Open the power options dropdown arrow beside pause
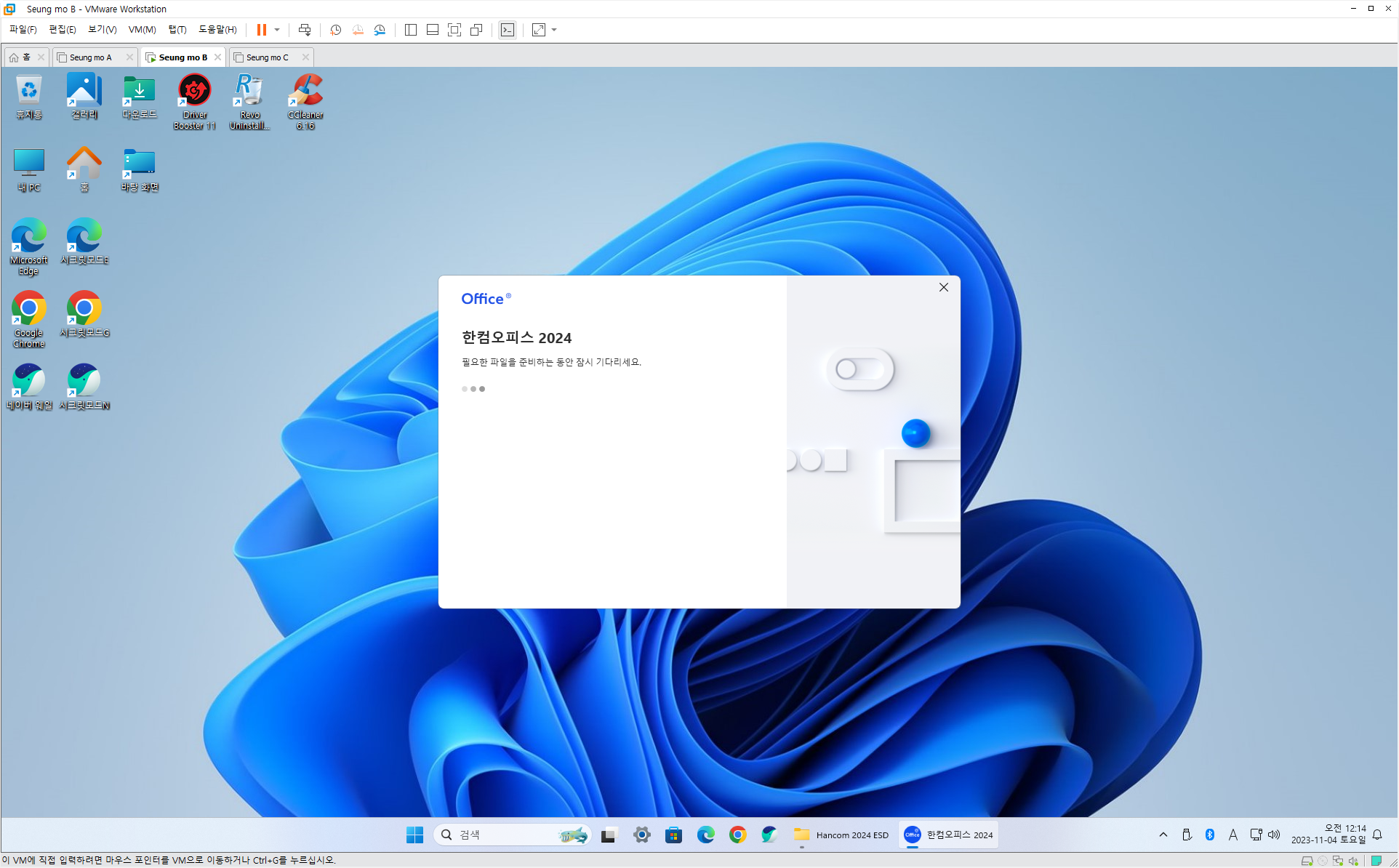This screenshot has height=868, width=1399. pyautogui.click(x=277, y=30)
